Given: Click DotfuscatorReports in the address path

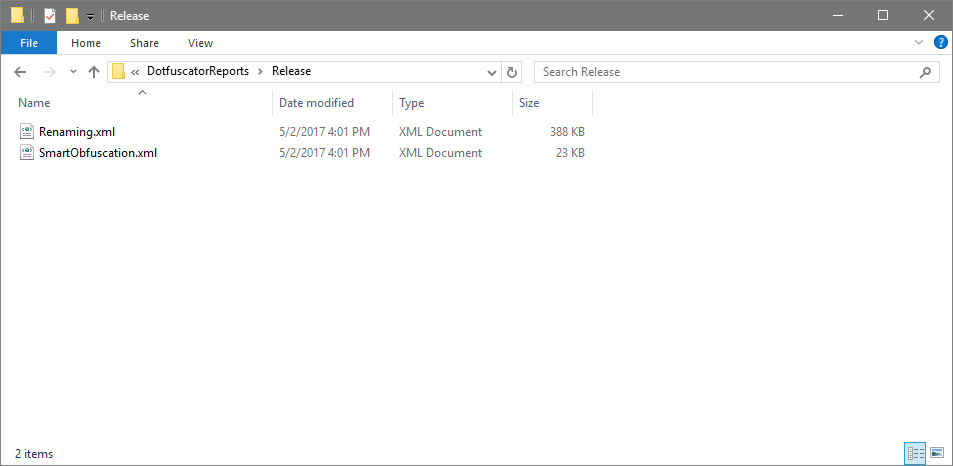Looking at the screenshot, I should (x=198, y=71).
